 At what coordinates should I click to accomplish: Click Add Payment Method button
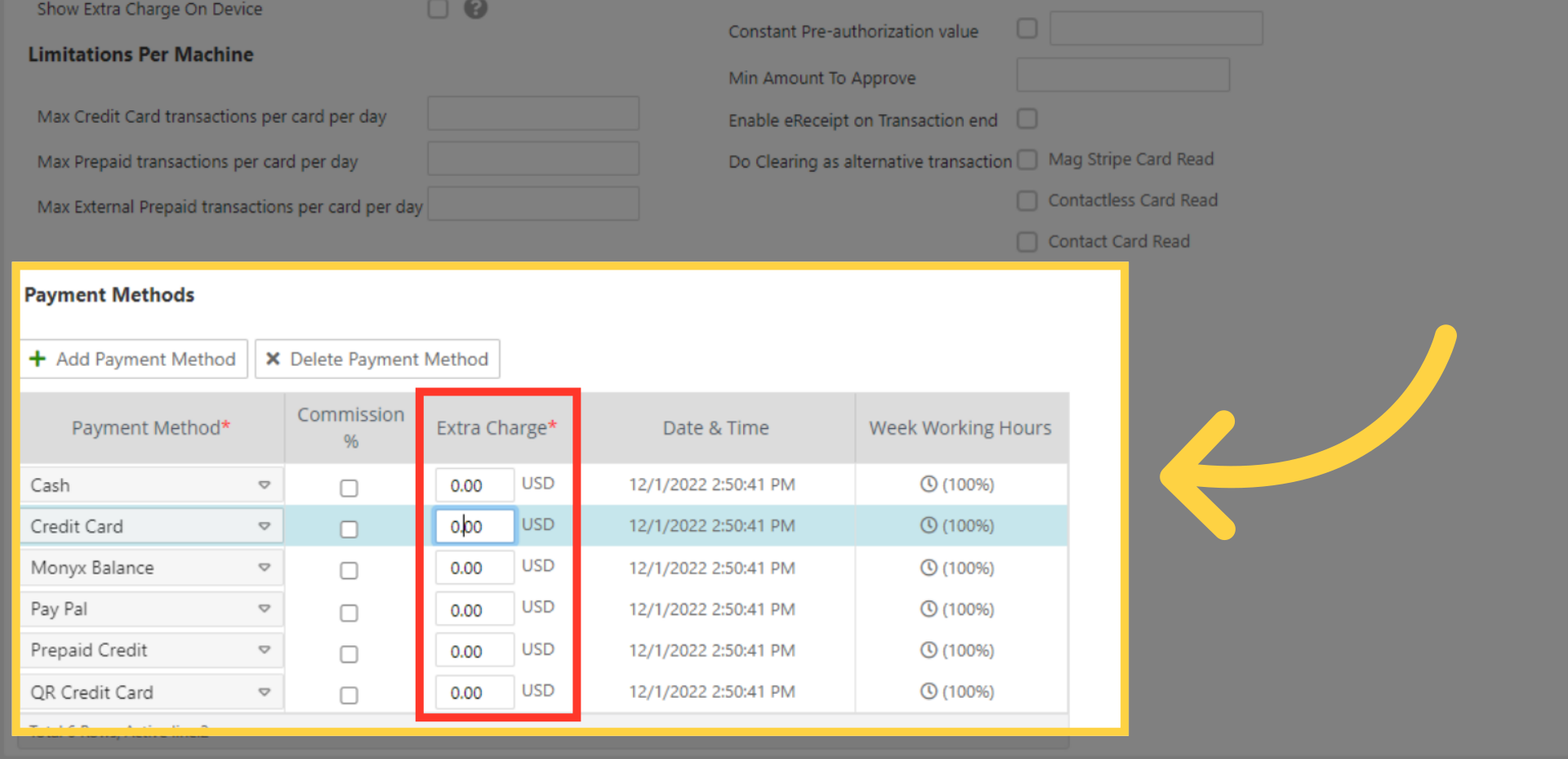click(133, 359)
